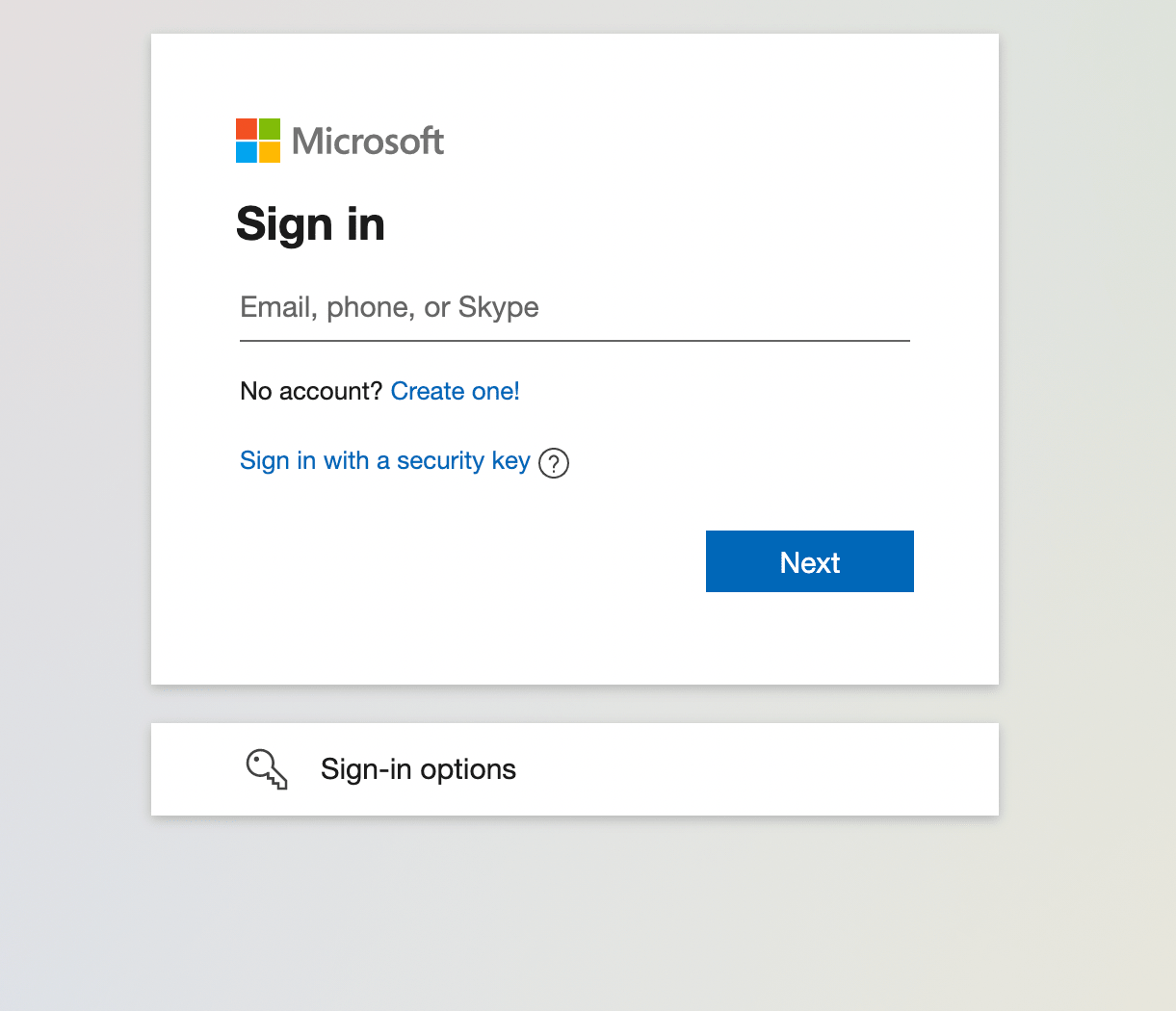Screen dimensions: 1176x1011
Task: Click the Sign in heading
Action: [x=310, y=224]
